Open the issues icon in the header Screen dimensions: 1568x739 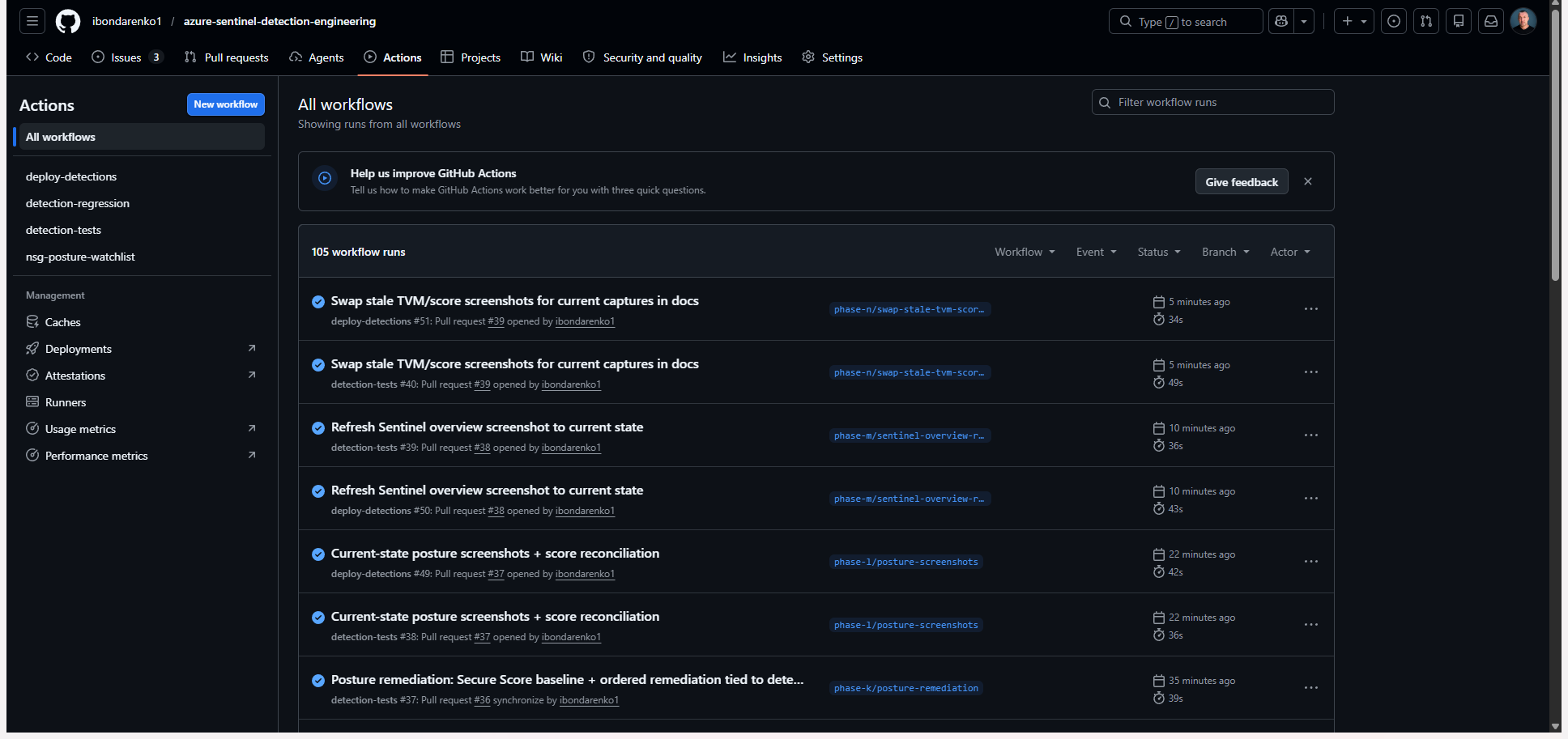1393,21
